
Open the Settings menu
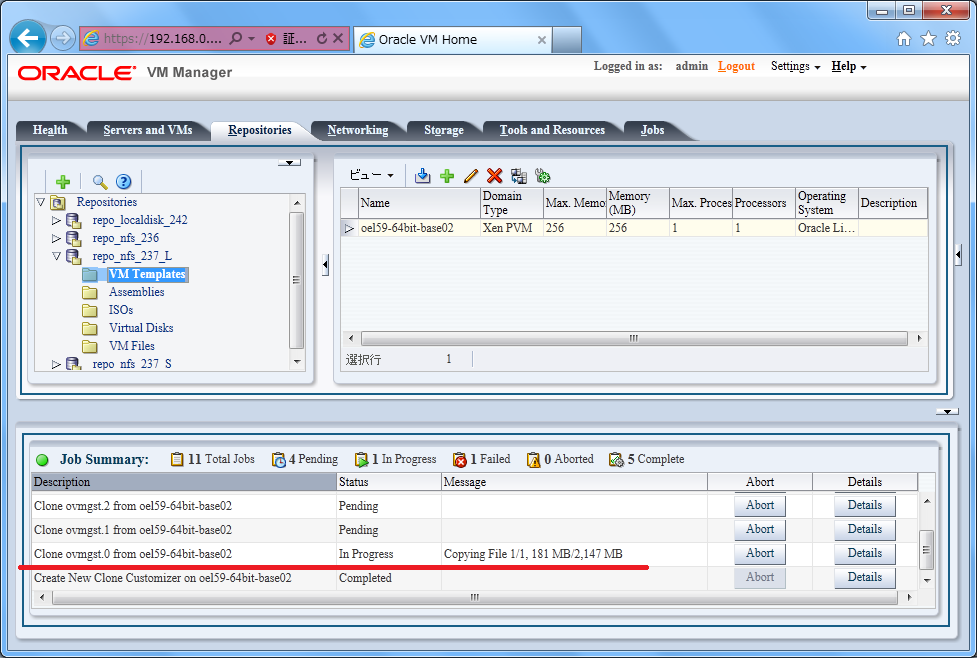[793, 66]
